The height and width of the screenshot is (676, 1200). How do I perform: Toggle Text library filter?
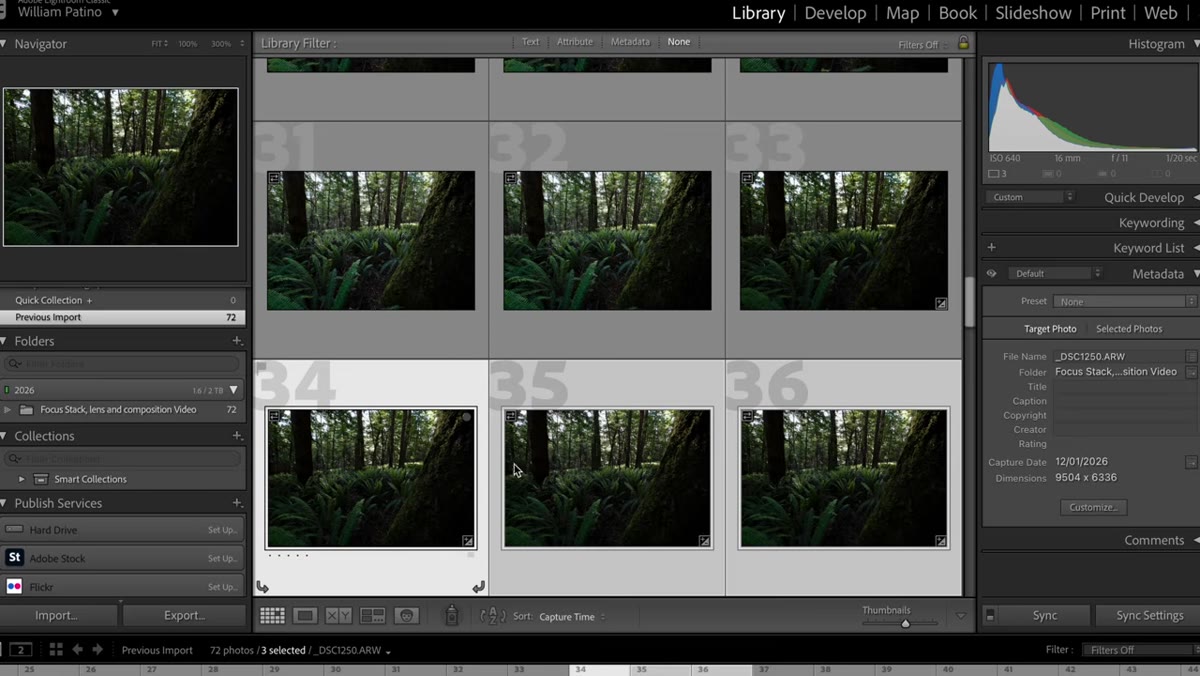pos(530,42)
